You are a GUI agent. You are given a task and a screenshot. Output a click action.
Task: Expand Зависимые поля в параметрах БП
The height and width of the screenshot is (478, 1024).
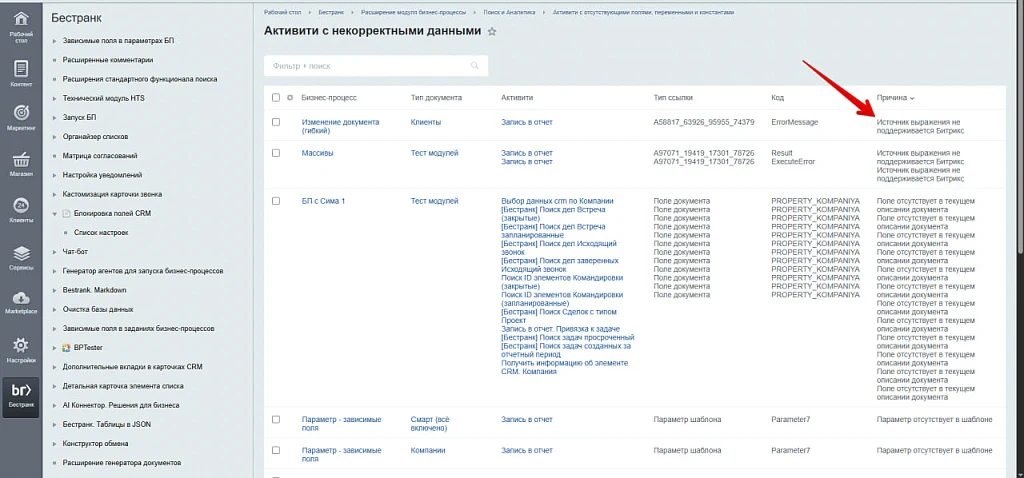point(54,41)
